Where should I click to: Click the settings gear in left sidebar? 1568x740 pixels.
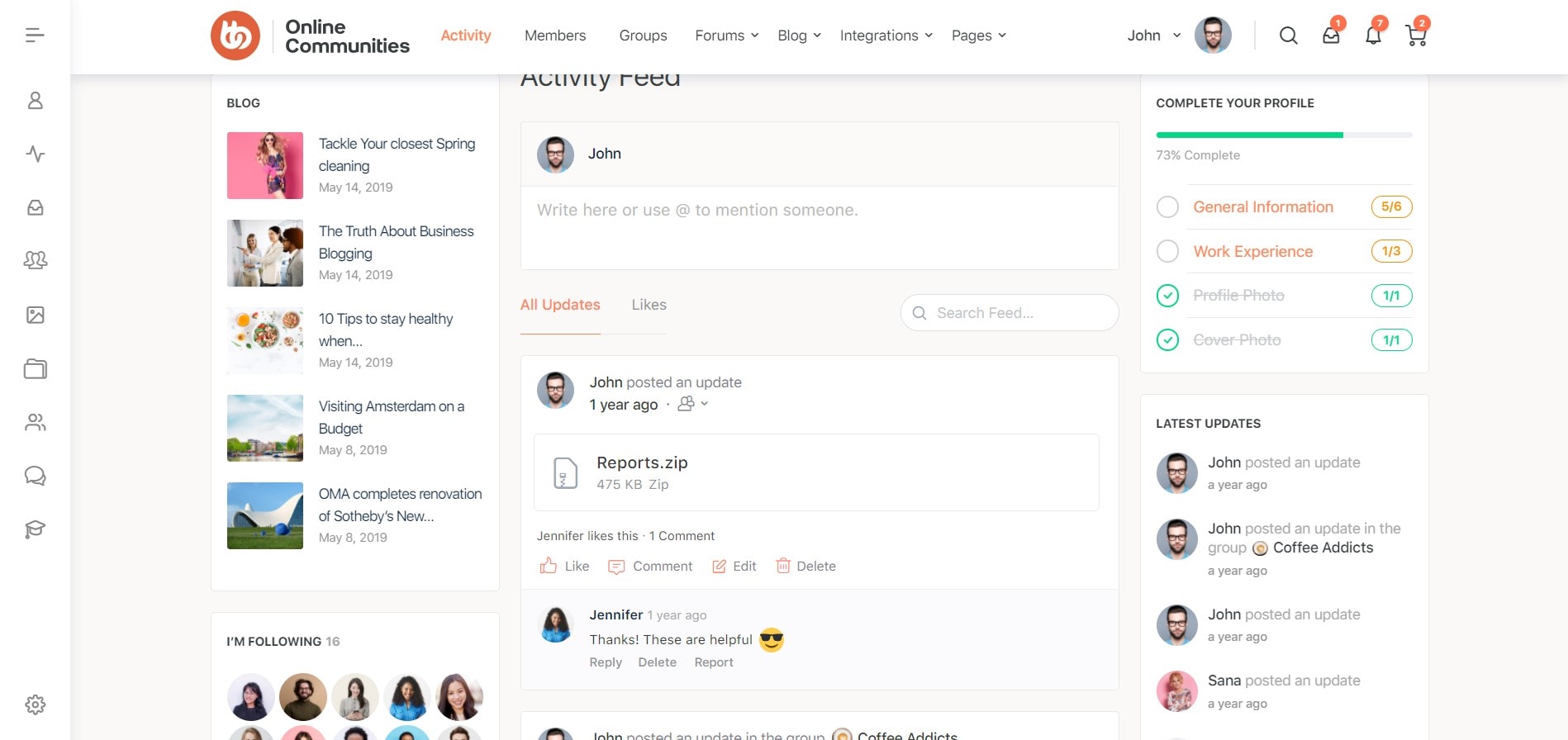35,704
